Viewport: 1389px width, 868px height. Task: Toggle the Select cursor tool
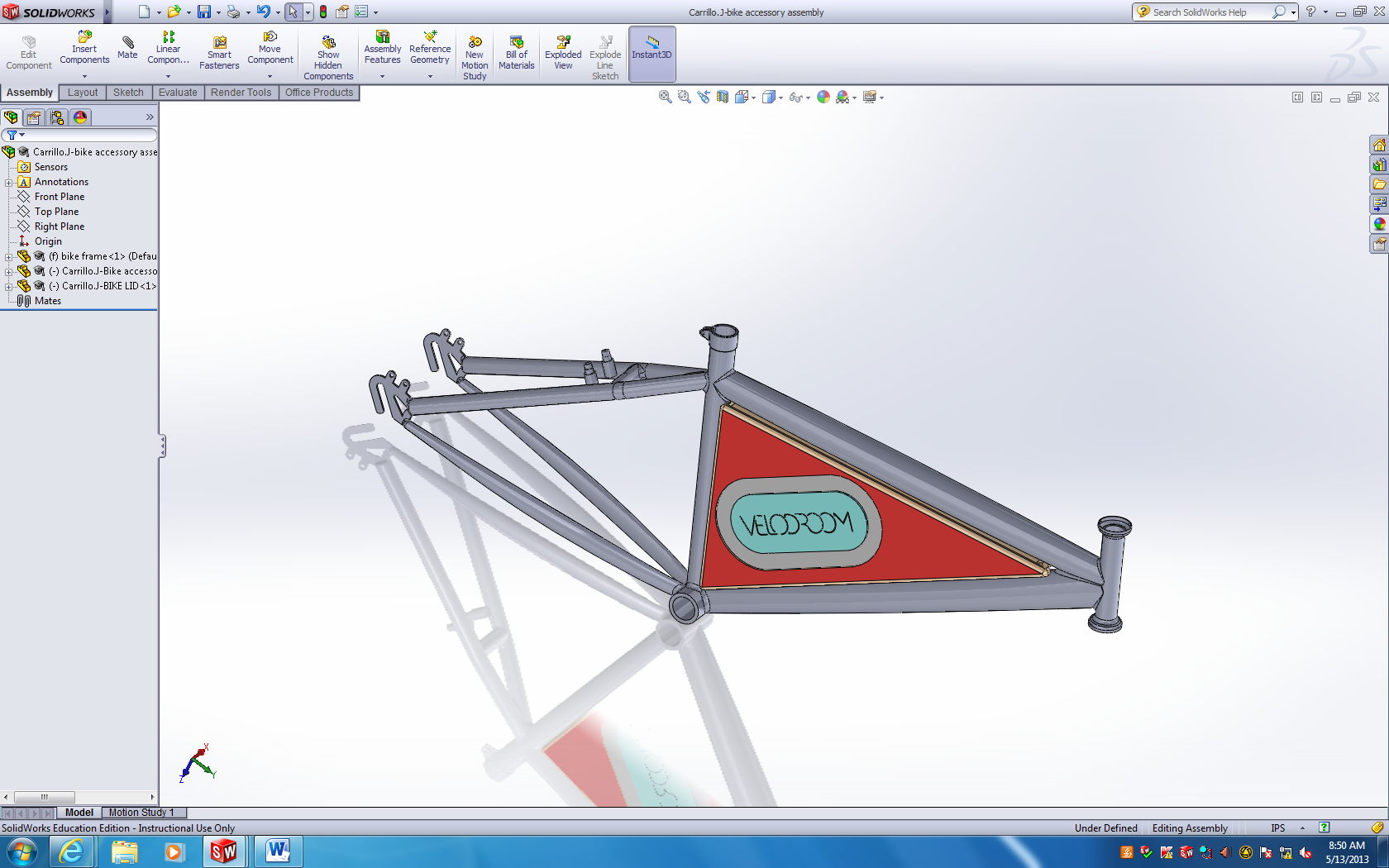(x=293, y=12)
